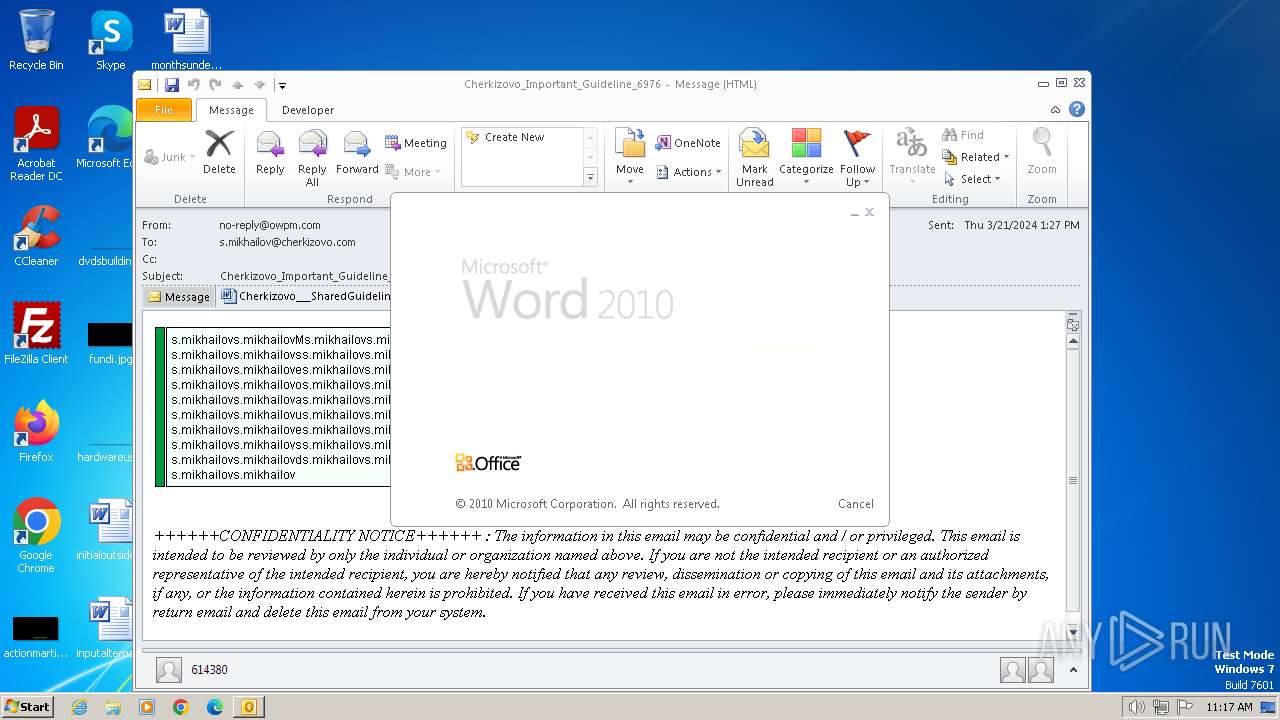The image size is (1280, 720).
Task: Open monthsunde Word document on desktop
Action: pos(187,40)
